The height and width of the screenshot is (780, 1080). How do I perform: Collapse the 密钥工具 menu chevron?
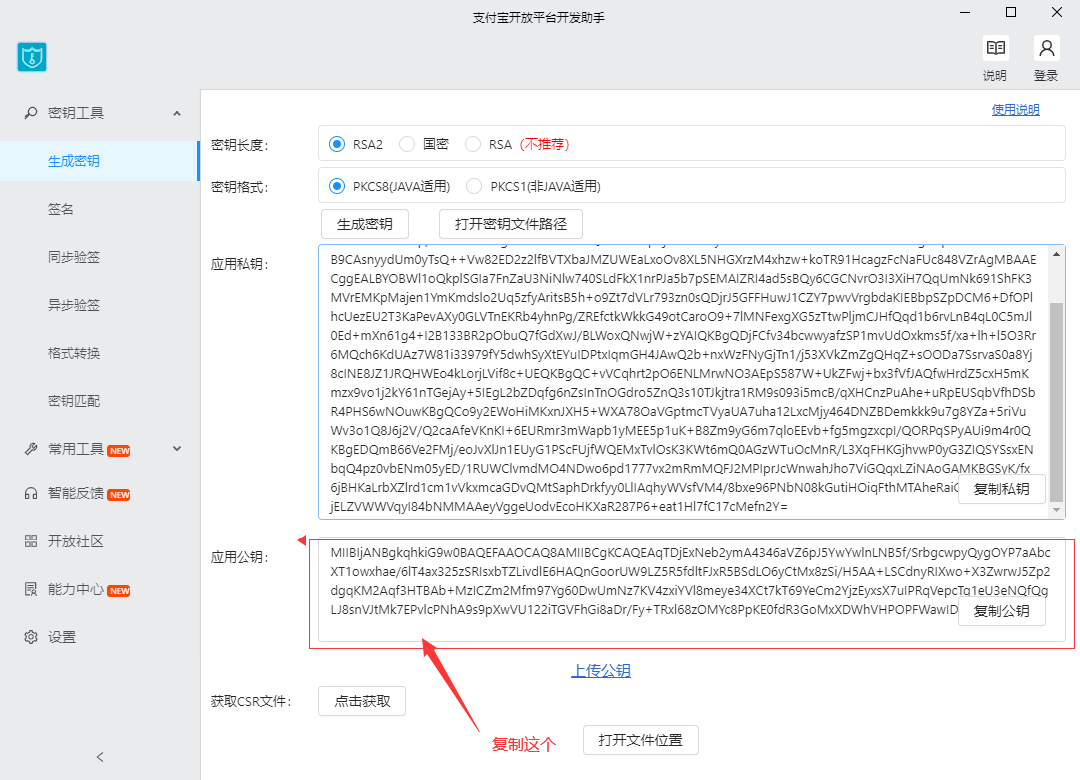177,113
